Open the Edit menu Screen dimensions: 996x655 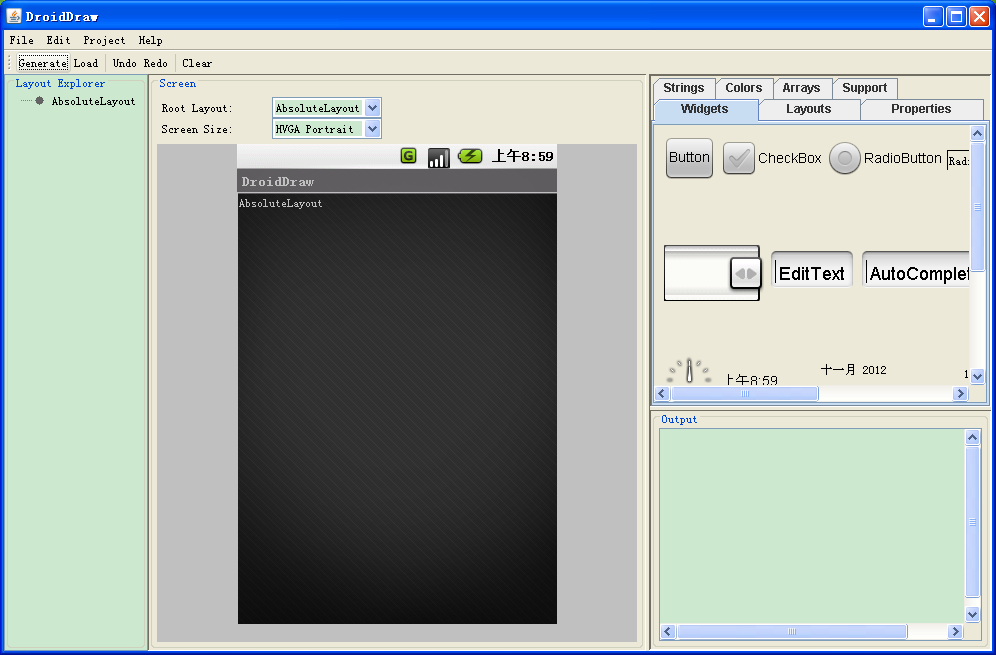tap(58, 40)
